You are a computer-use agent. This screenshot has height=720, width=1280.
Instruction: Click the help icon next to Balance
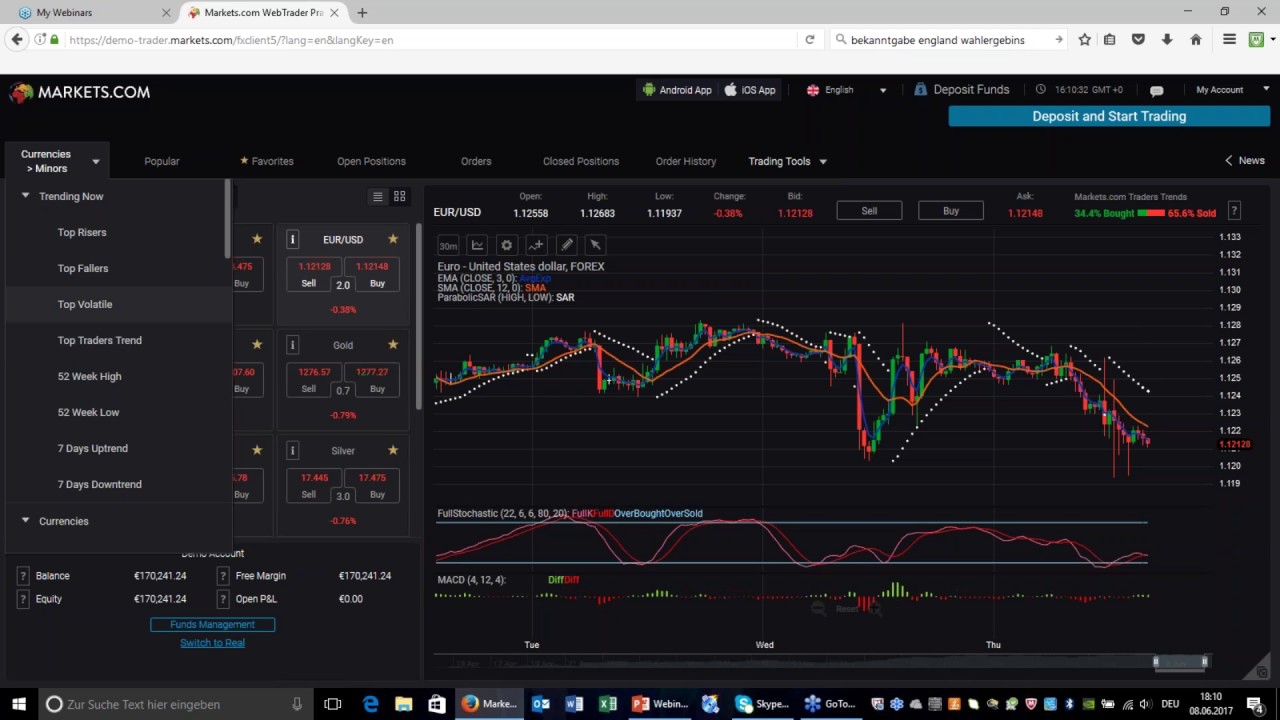tap(22, 576)
